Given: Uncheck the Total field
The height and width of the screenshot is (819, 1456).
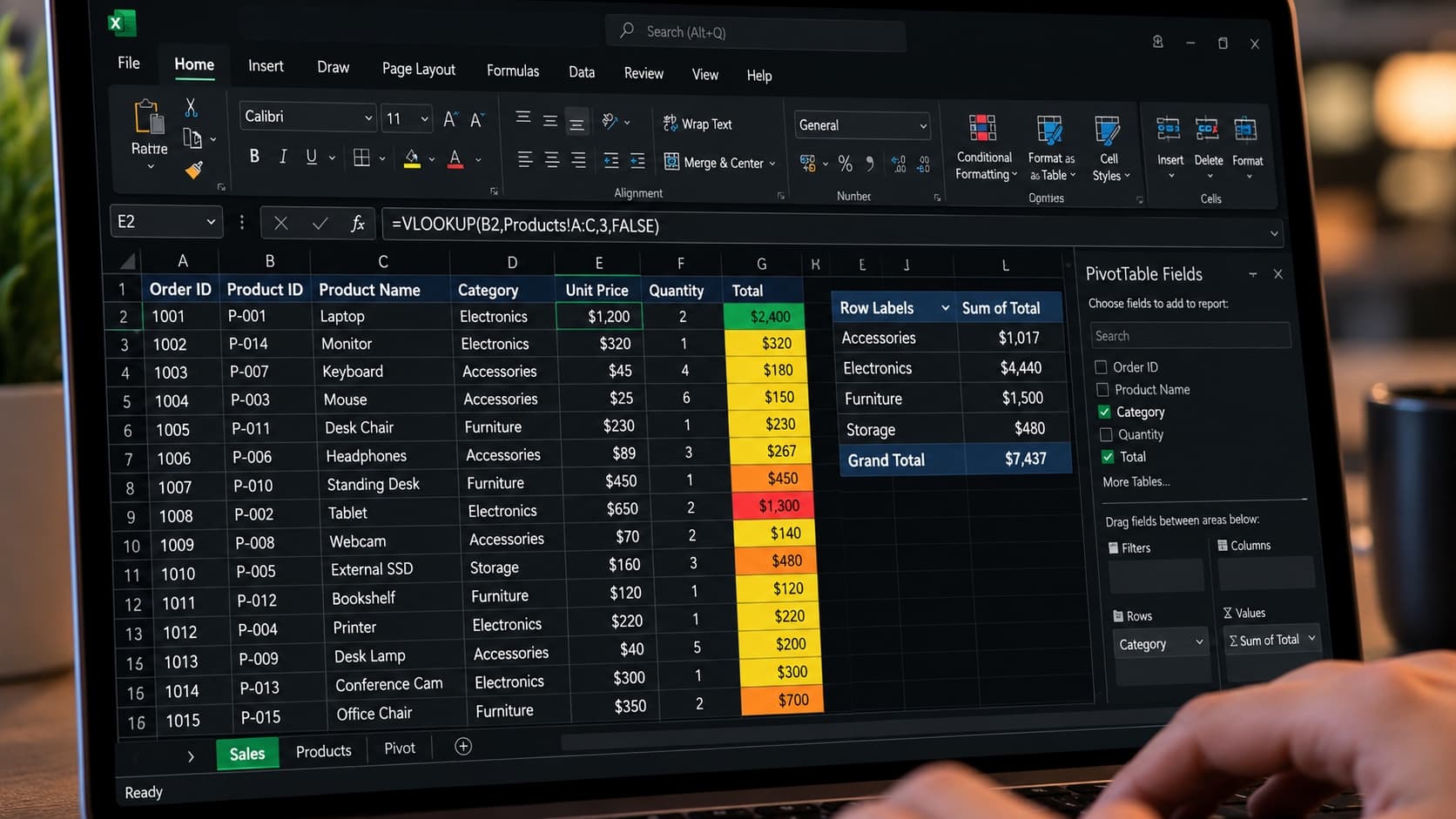Looking at the screenshot, I should click(1108, 456).
